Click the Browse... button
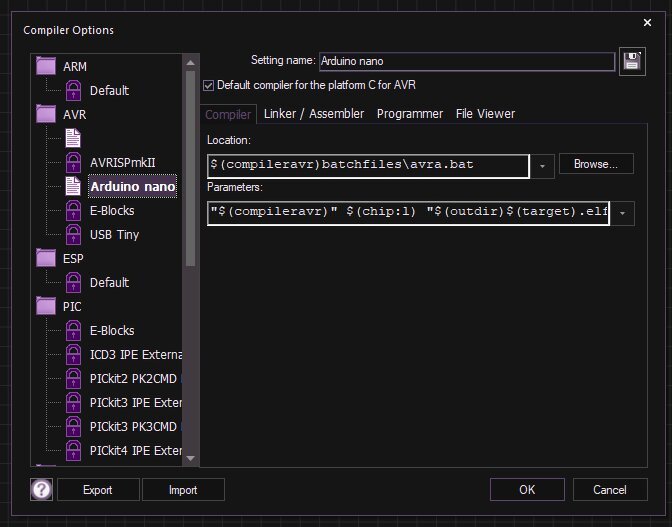Viewport: 672px width, 527px height. coord(596,164)
